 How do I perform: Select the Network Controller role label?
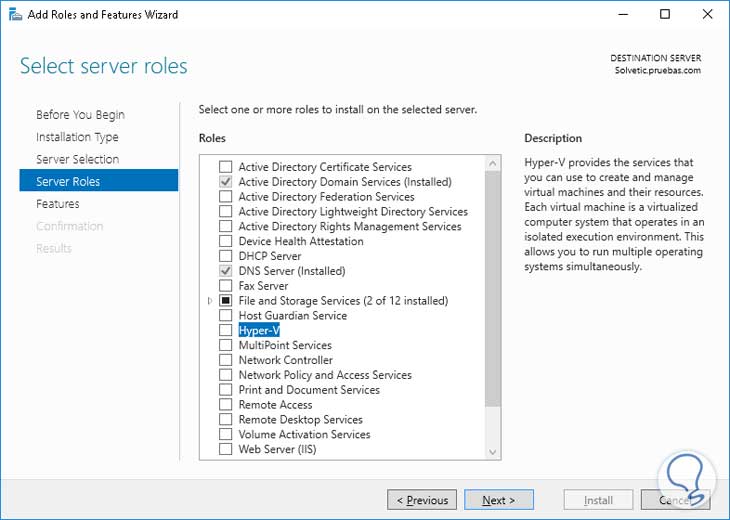click(285, 360)
